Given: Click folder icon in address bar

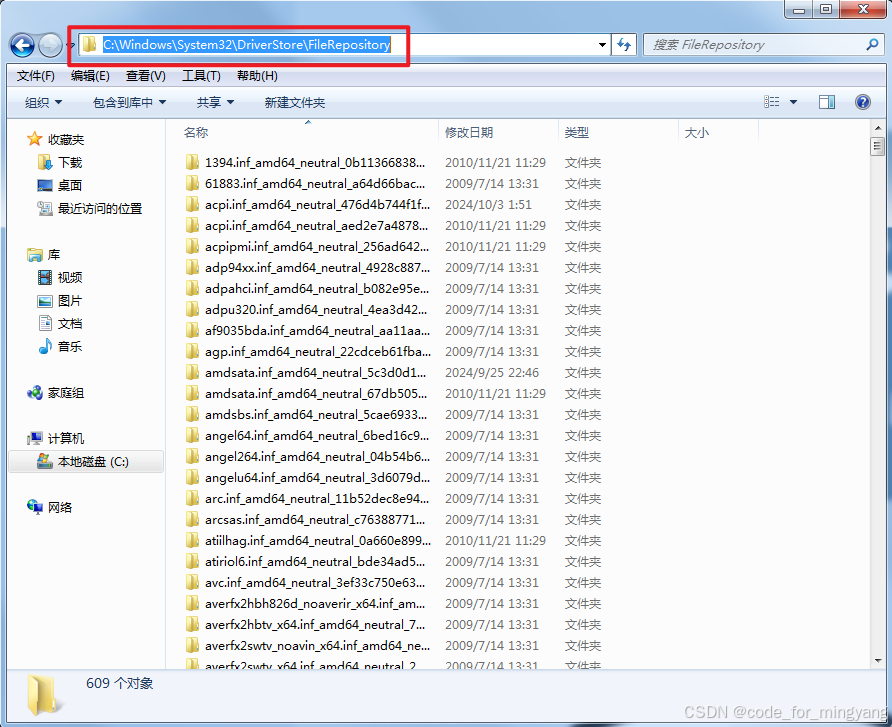Looking at the screenshot, I should coord(89,44).
